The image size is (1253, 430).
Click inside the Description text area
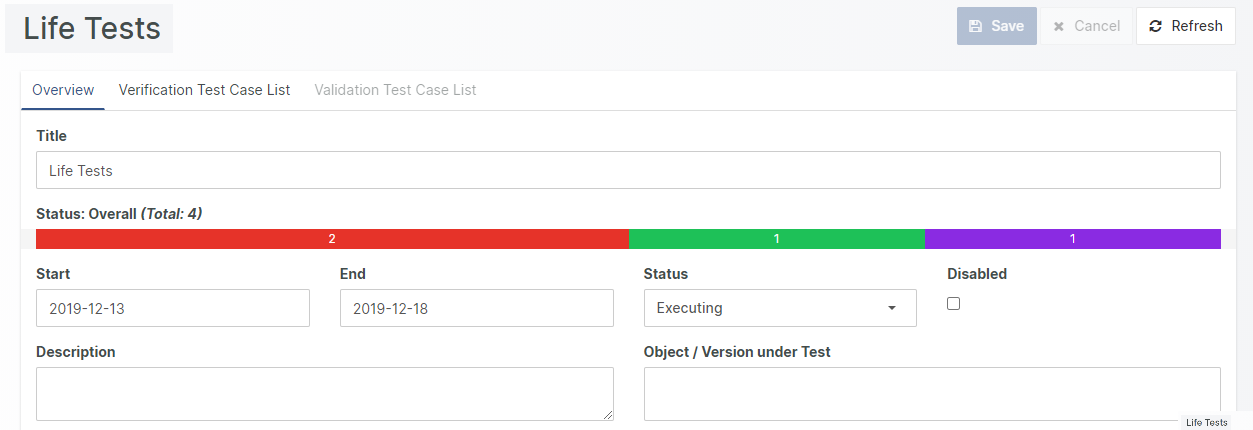coord(324,393)
